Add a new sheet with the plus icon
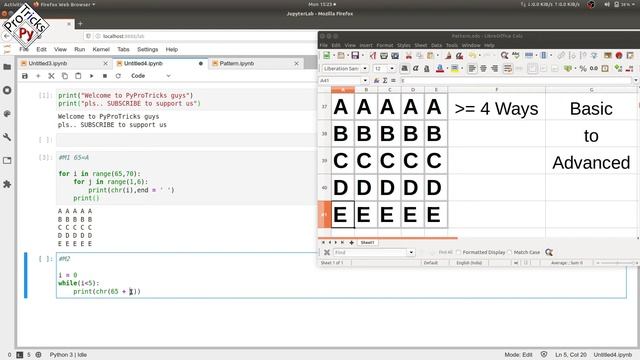Image resolution: width=640 pixels, height=360 pixels. 351,242
